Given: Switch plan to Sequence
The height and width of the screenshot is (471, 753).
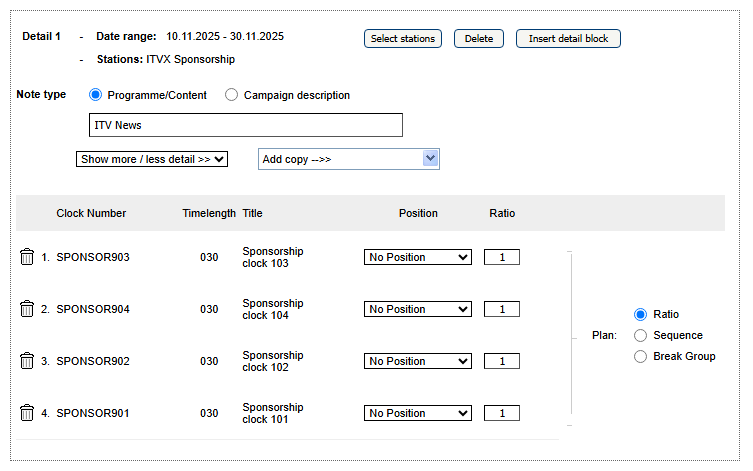Looking at the screenshot, I should coord(641,335).
